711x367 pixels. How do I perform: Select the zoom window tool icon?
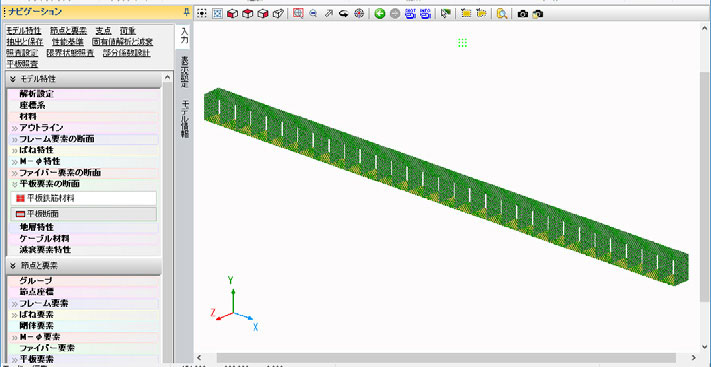click(x=297, y=14)
